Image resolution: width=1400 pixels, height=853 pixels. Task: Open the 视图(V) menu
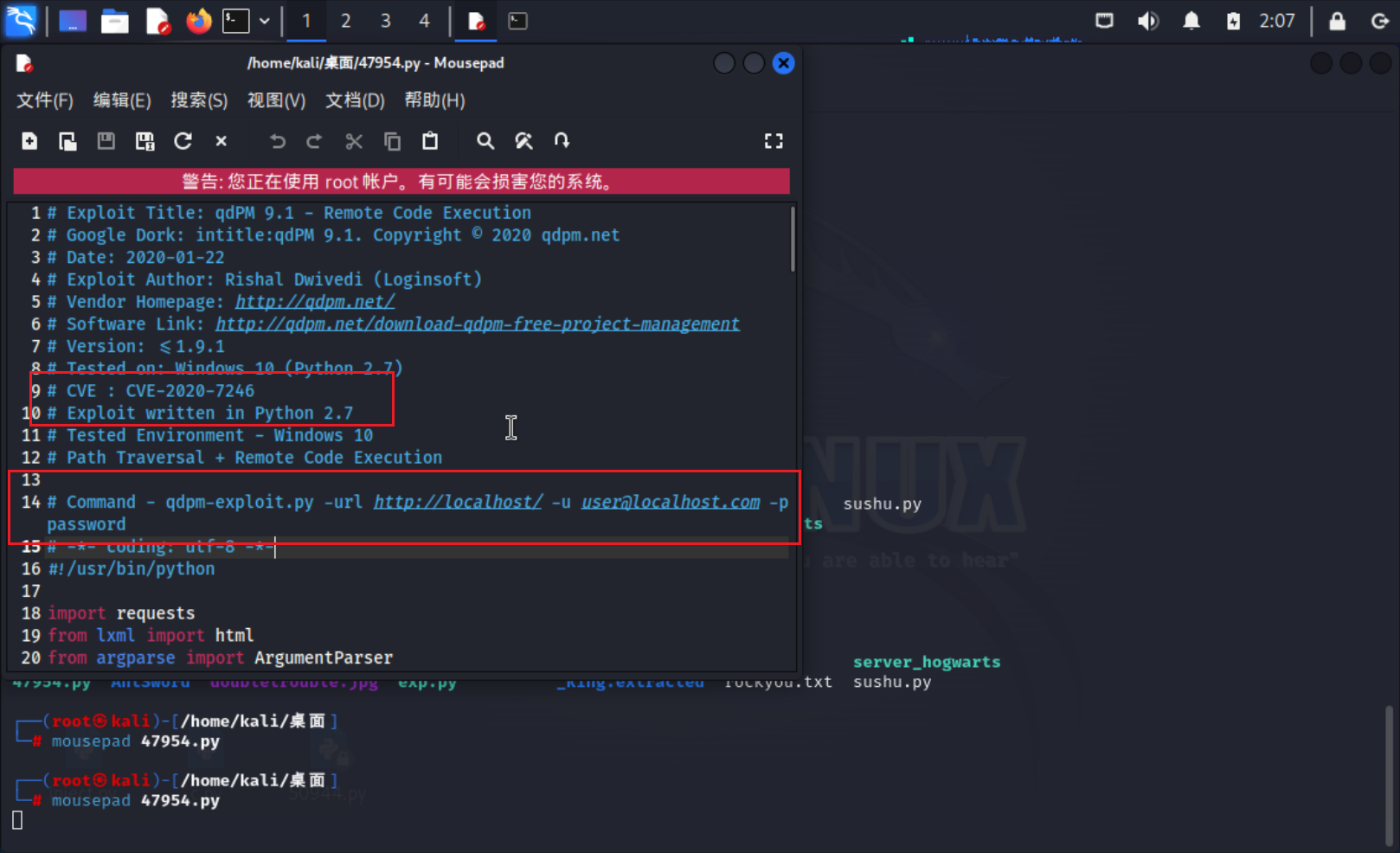(277, 100)
